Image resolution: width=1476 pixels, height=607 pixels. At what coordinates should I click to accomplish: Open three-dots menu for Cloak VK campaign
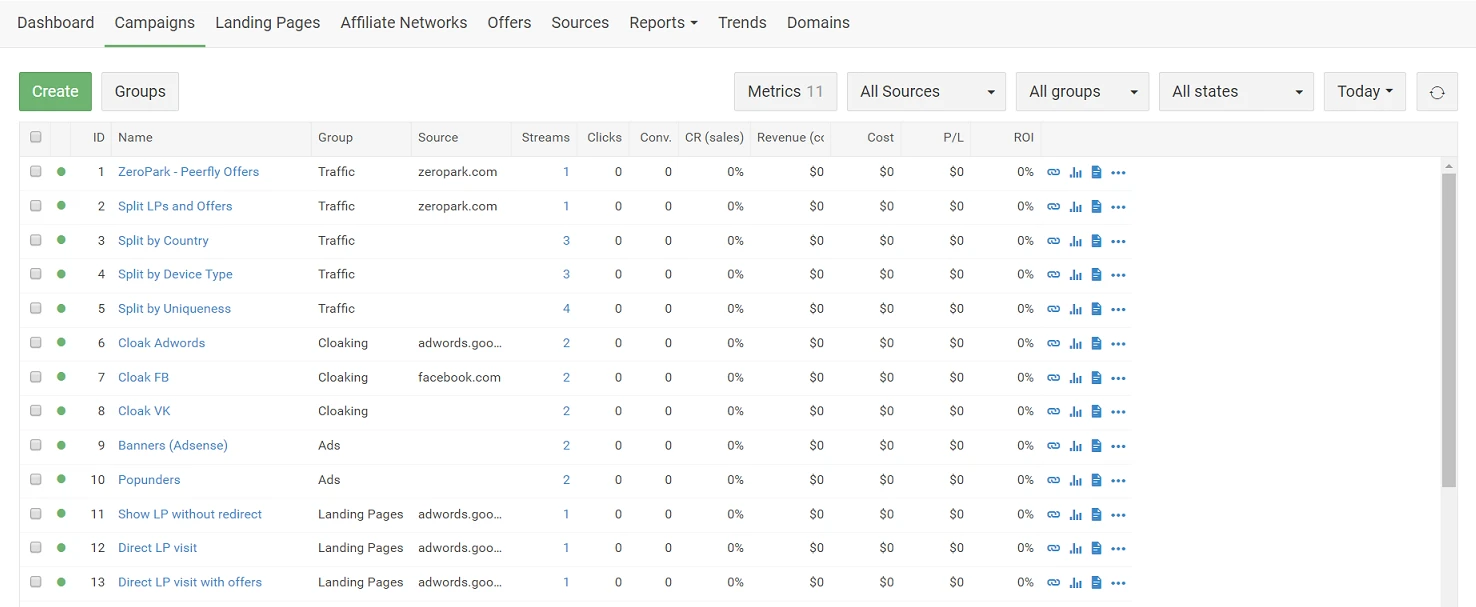pyautogui.click(x=1118, y=412)
